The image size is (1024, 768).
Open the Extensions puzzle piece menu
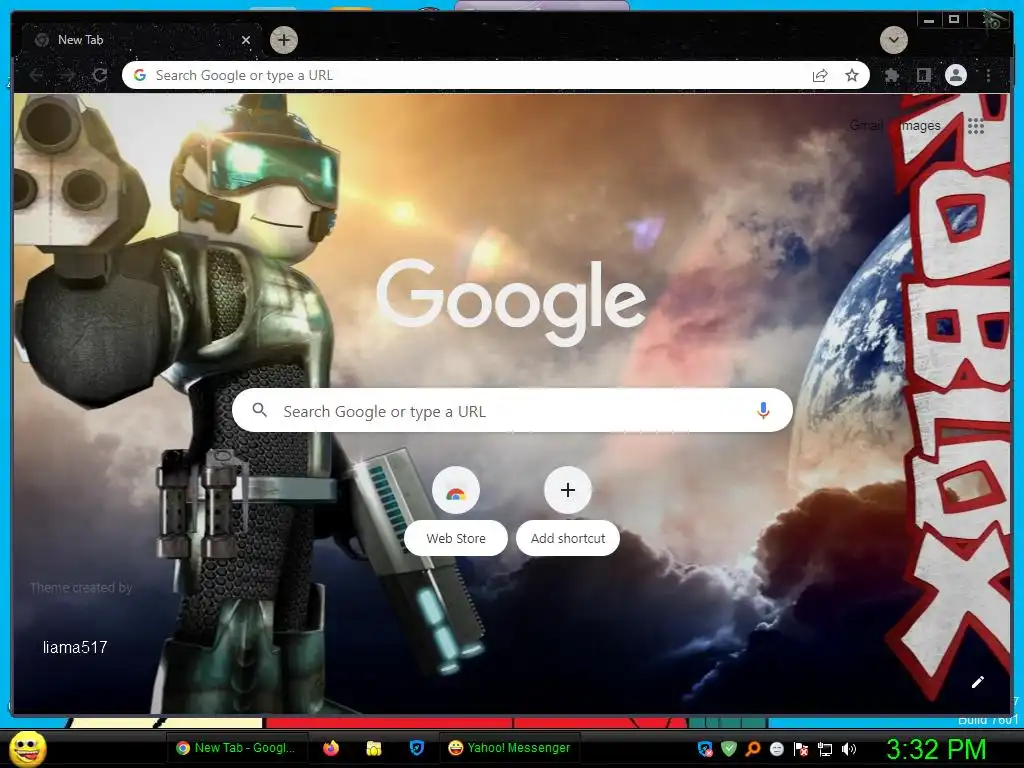(x=892, y=76)
